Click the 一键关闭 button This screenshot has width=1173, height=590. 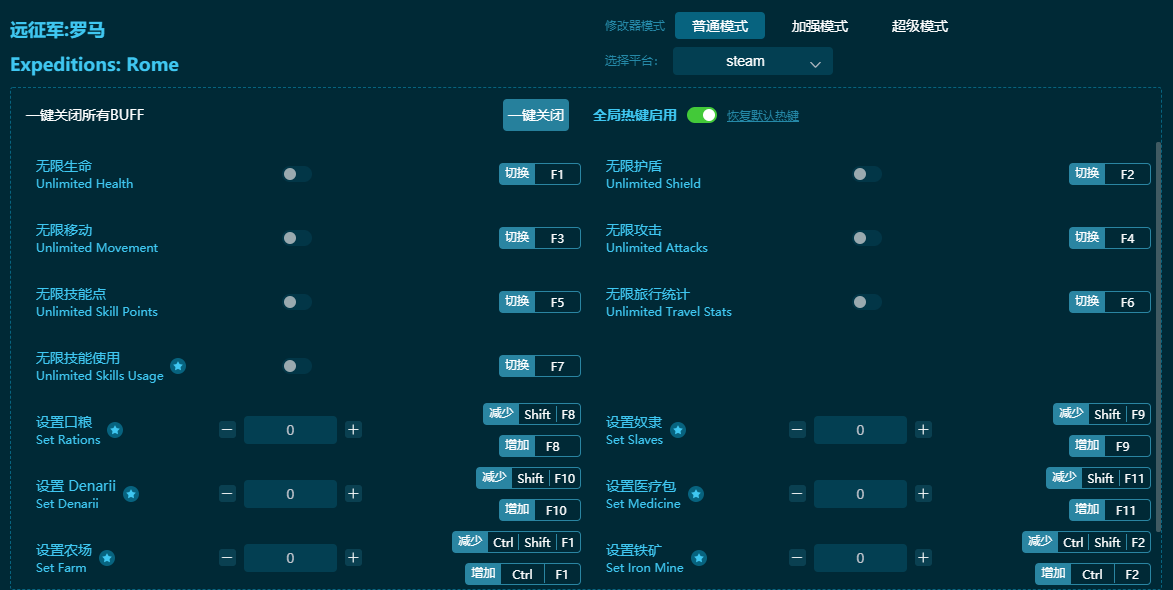[535, 115]
